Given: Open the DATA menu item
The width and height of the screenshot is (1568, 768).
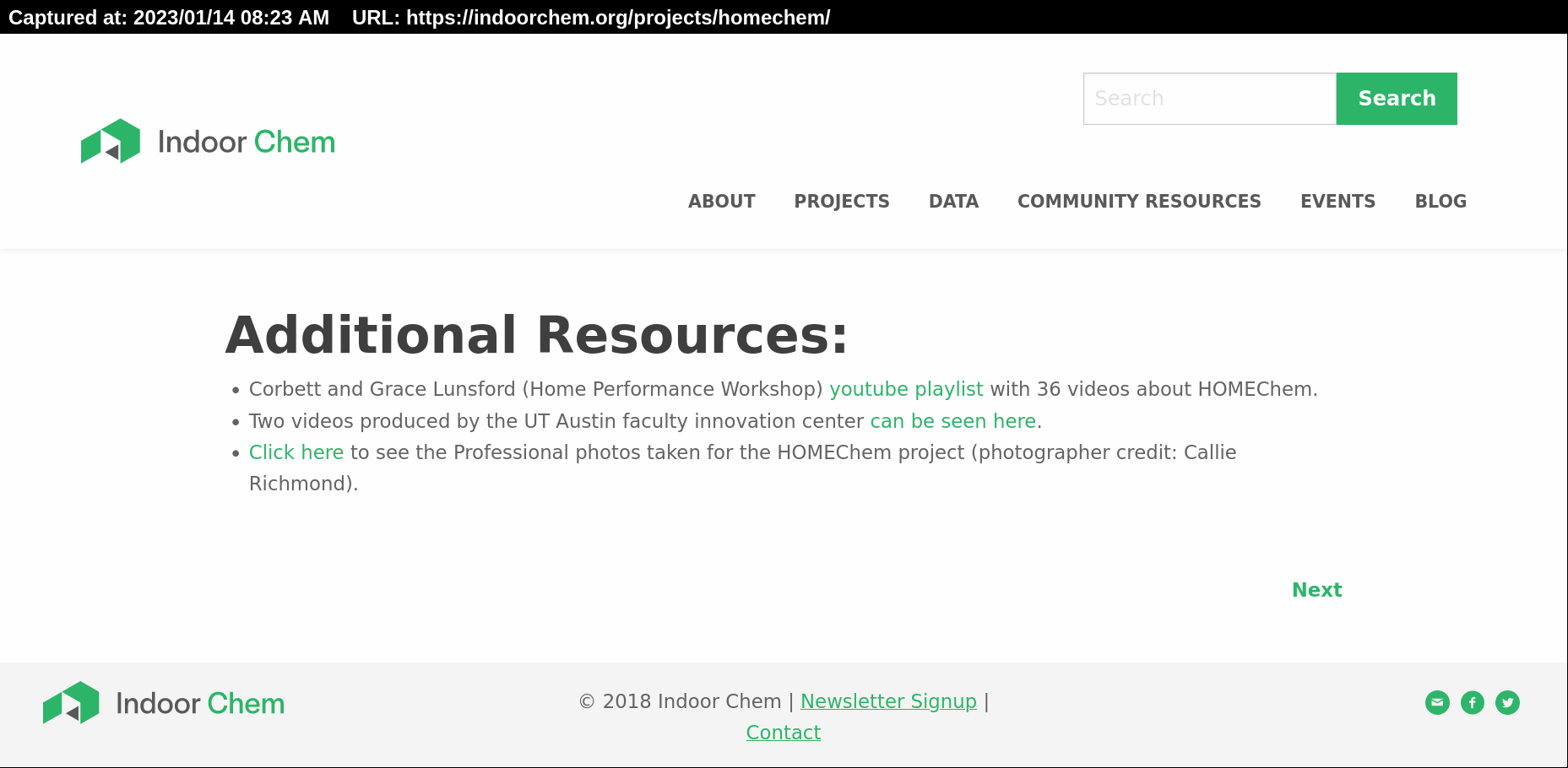Looking at the screenshot, I should pyautogui.click(x=953, y=201).
